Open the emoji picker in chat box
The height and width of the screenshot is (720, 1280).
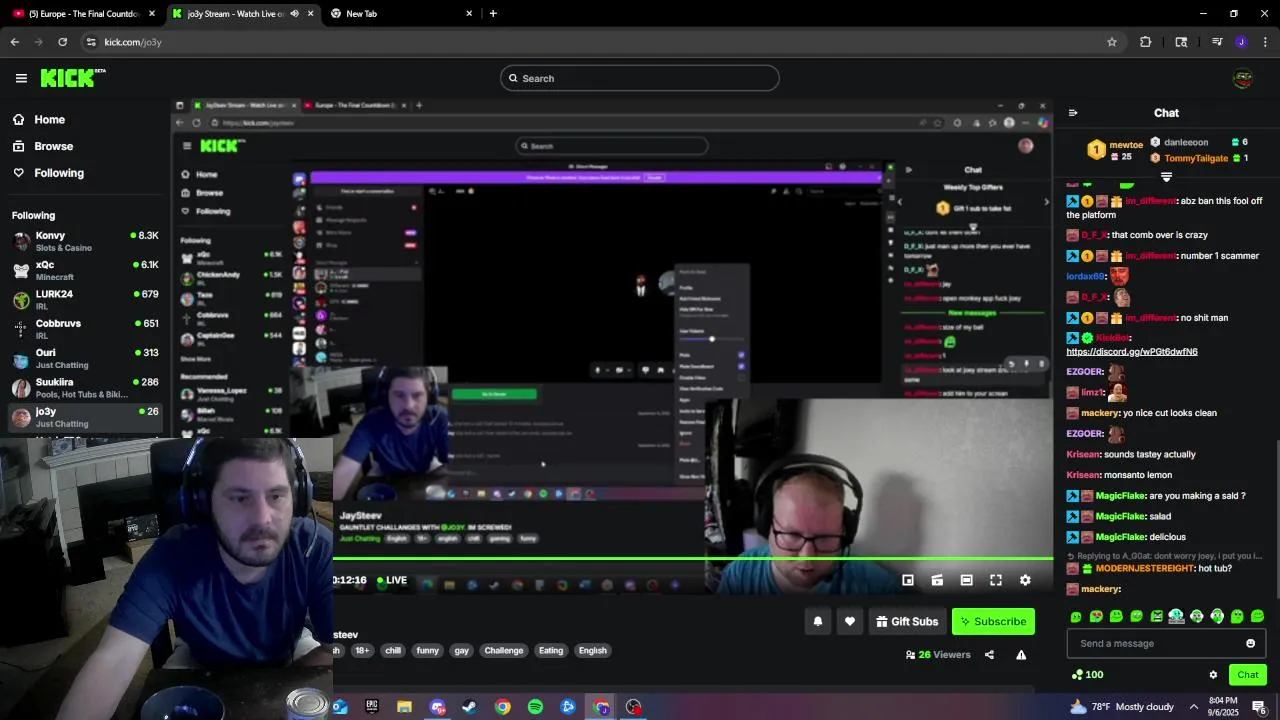click(x=1250, y=643)
